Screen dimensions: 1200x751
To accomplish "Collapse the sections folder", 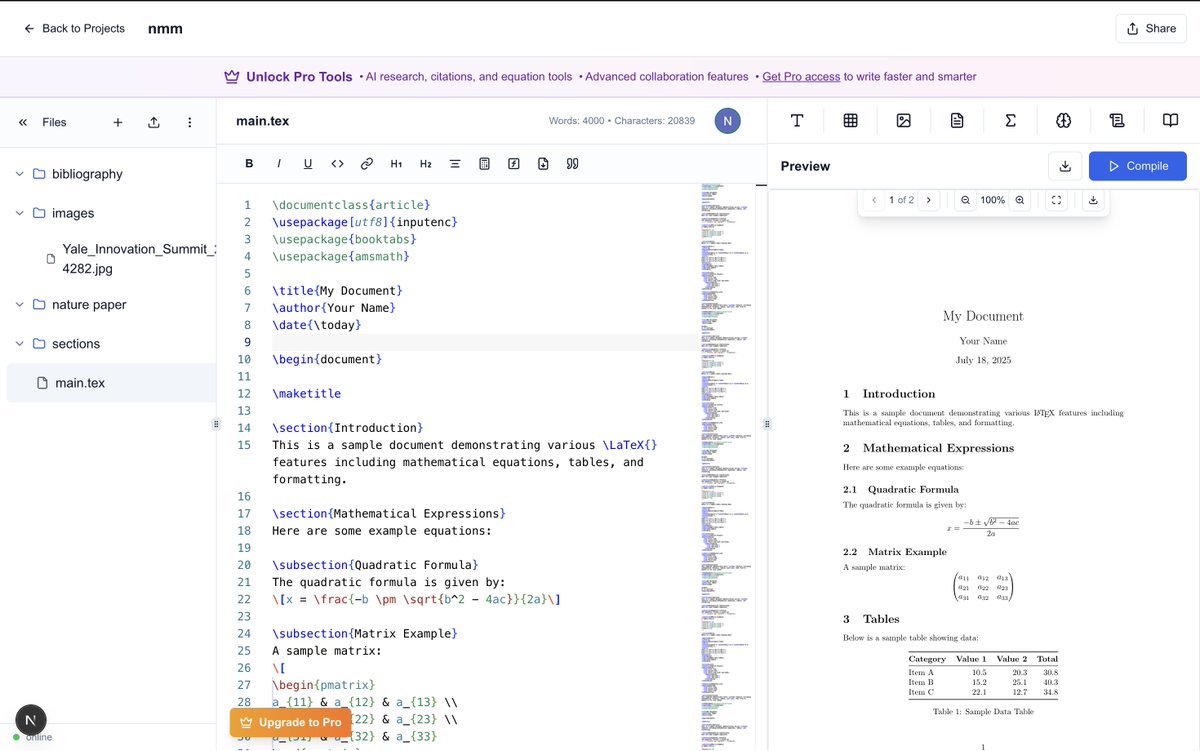I will pyautogui.click(x=20, y=343).
